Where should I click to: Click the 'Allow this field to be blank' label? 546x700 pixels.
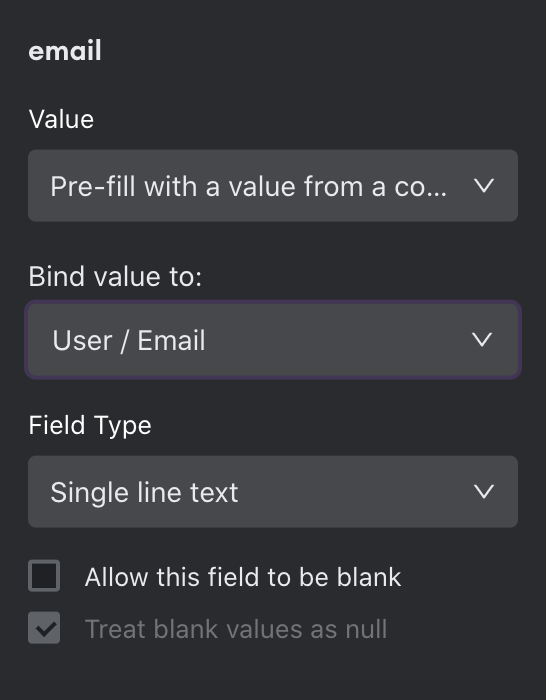(243, 577)
